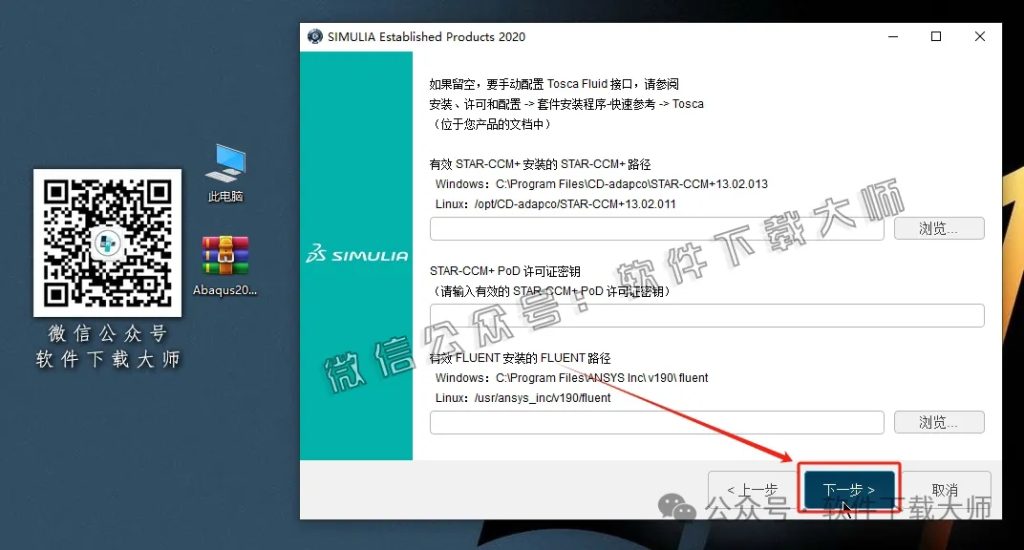Click 浏览 next to the FLUENT path
The image size is (1024, 550).
pyautogui.click(x=939, y=422)
